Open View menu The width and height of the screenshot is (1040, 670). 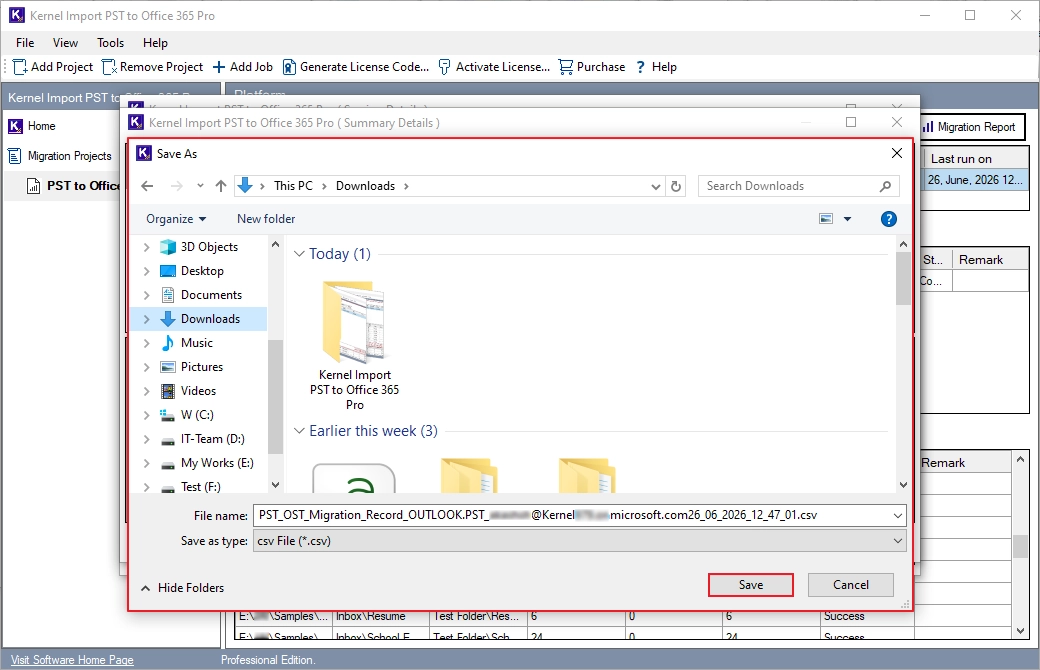pyautogui.click(x=65, y=43)
